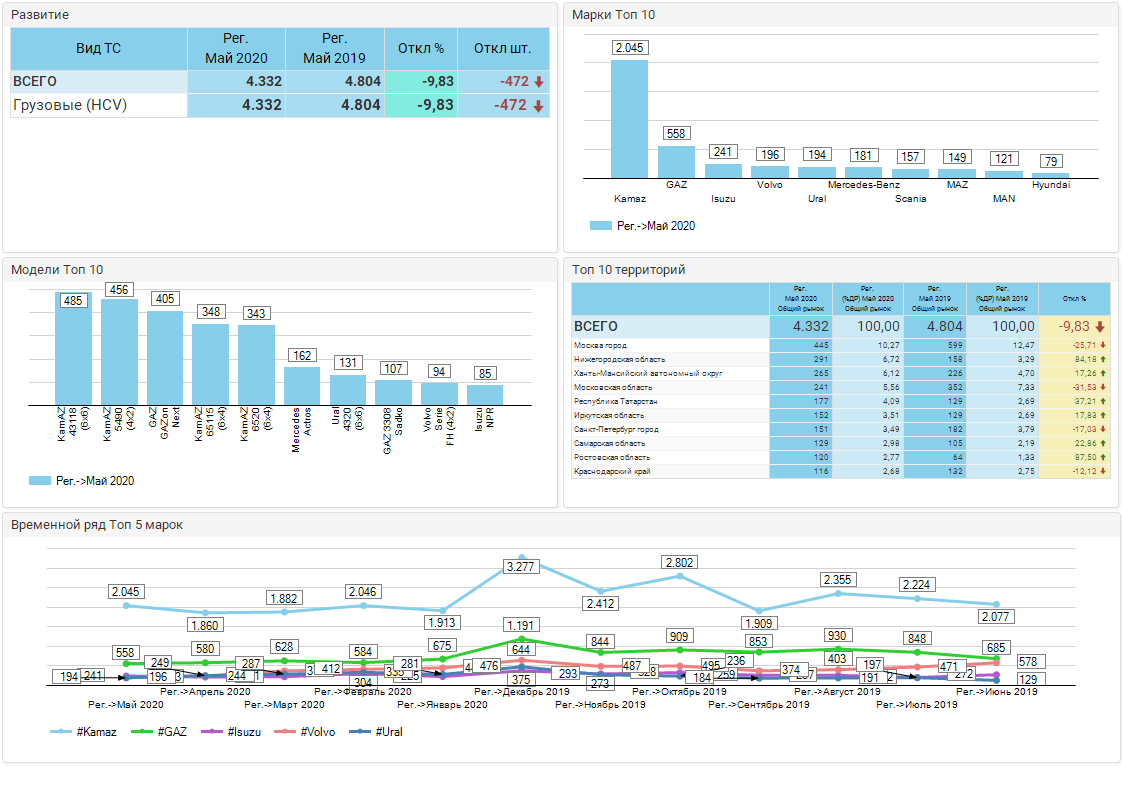Click the #Isuzu legend color marker
The height and width of the screenshot is (793, 1122).
[x=213, y=732]
